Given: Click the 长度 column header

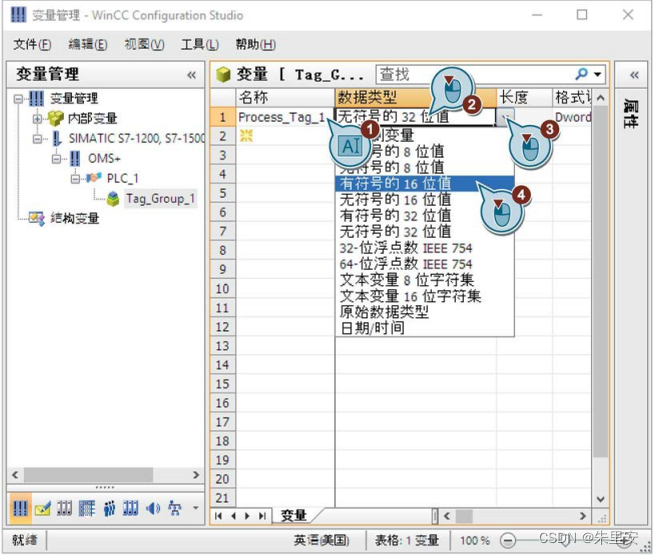Looking at the screenshot, I should coord(525,98).
